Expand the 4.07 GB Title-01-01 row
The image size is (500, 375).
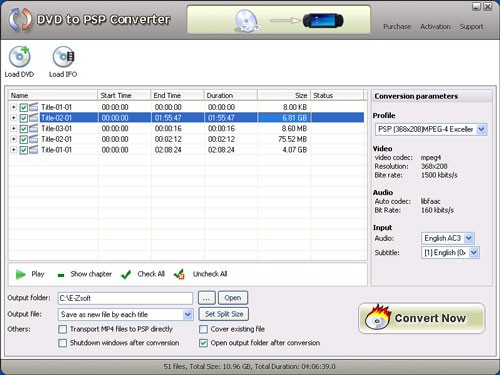13,150
